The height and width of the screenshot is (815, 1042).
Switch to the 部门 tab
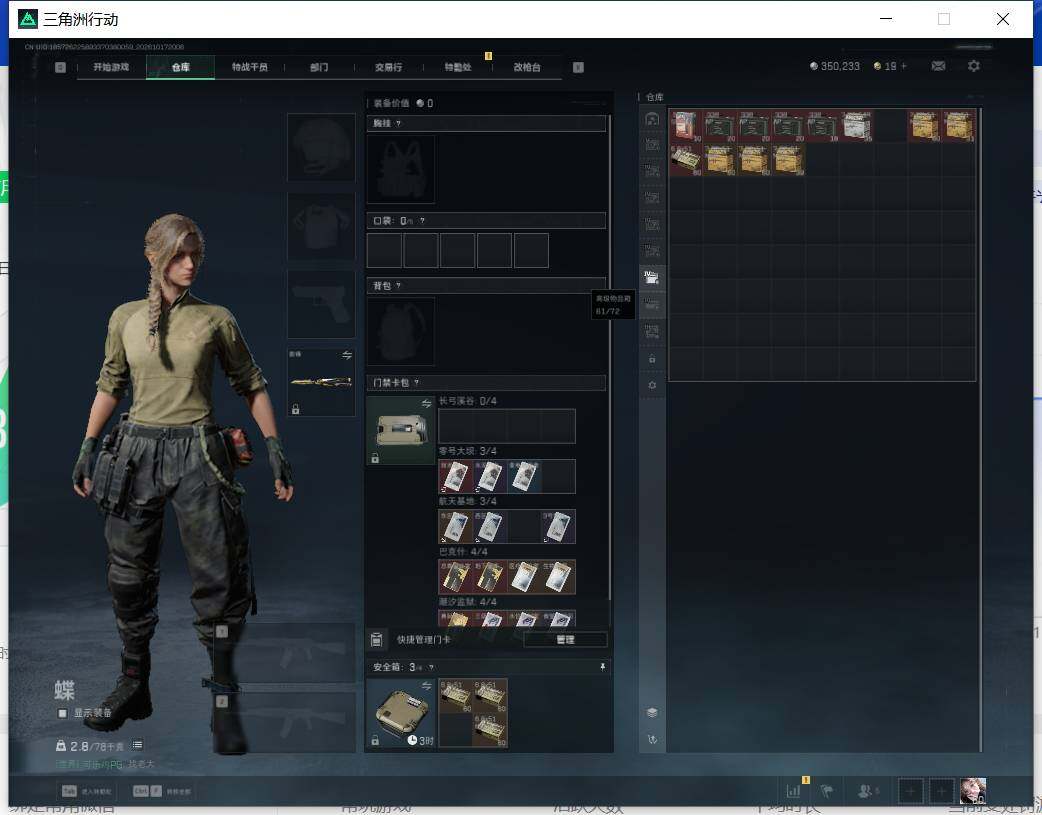point(319,67)
